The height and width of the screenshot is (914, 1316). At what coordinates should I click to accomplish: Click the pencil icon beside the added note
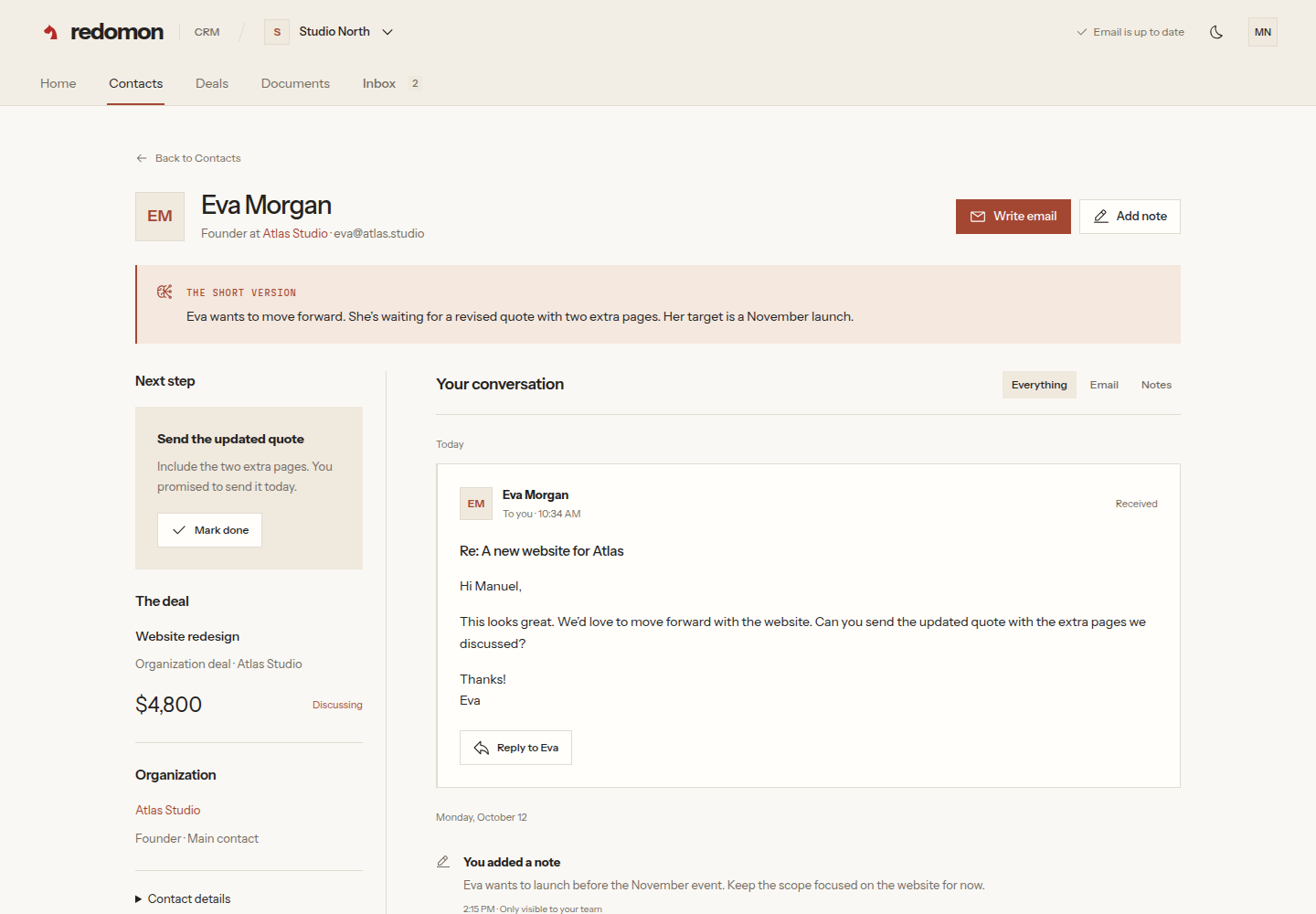pyautogui.click(x=443, y=862)
